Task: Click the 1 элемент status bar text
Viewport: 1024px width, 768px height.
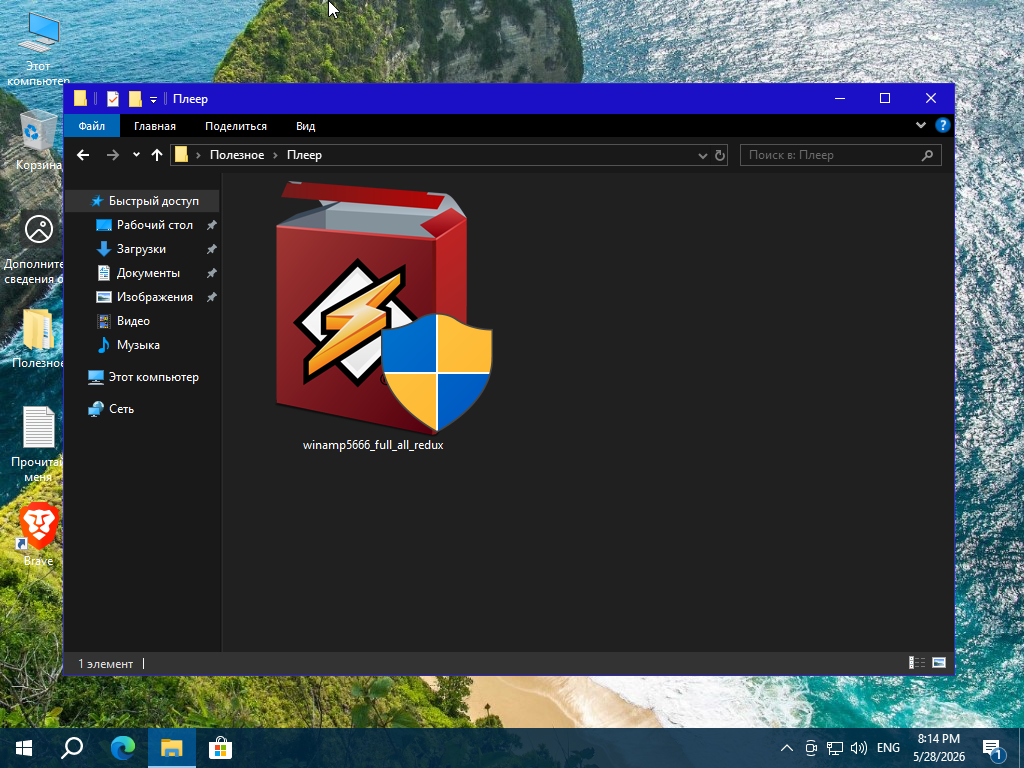Action: tap(106, 664)
